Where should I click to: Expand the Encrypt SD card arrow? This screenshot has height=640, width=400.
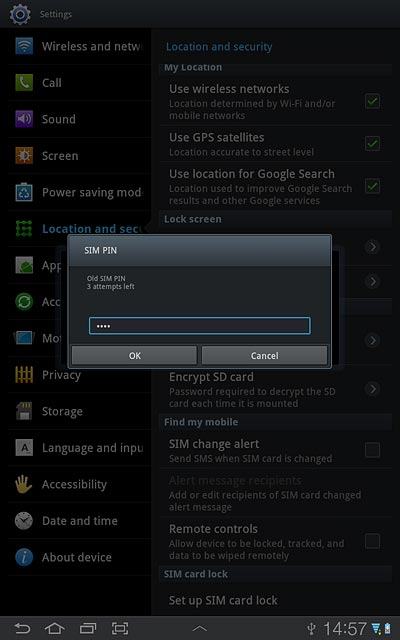[x=372, y=389]
